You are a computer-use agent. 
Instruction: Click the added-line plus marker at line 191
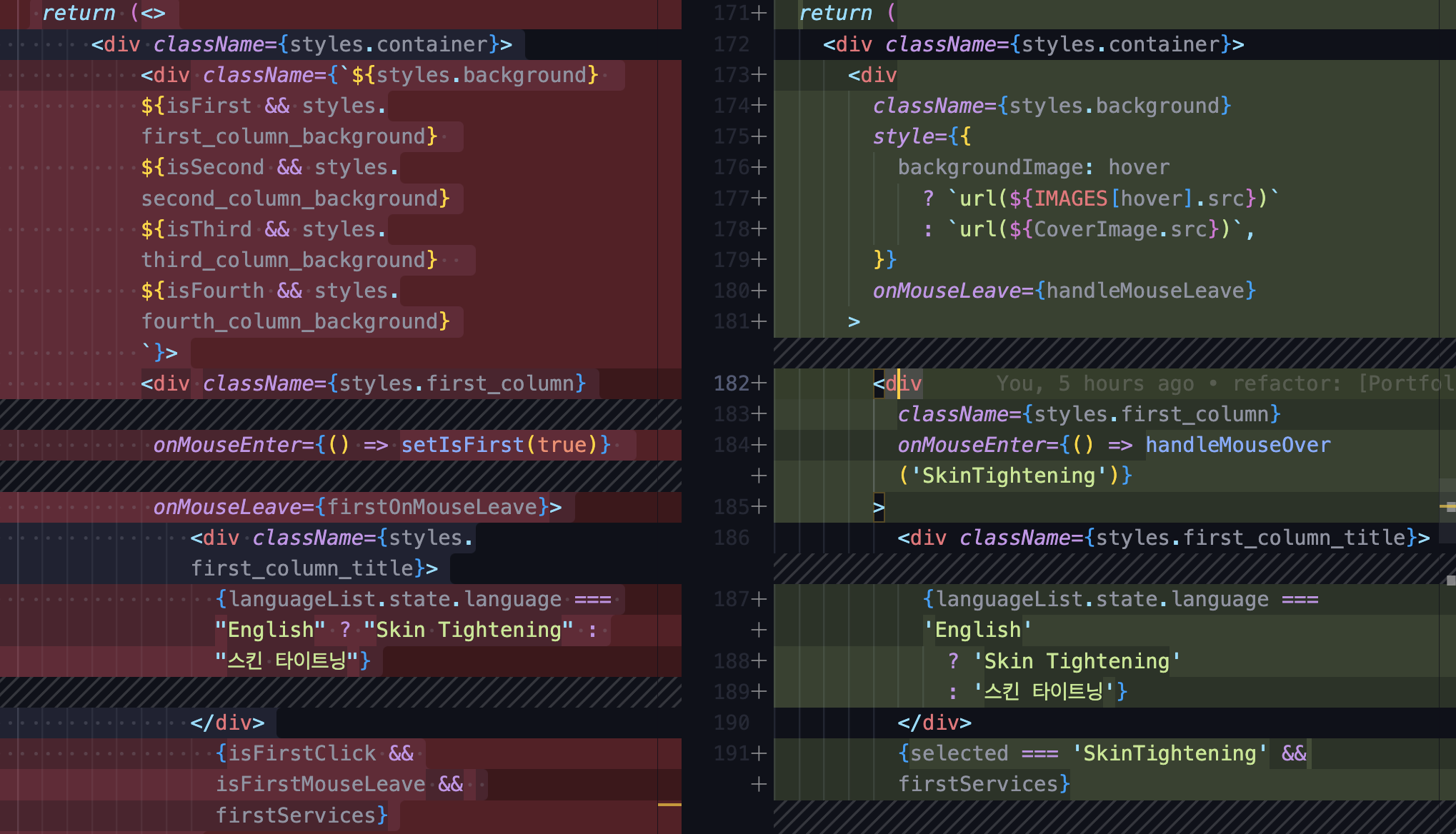click(759, 753)
